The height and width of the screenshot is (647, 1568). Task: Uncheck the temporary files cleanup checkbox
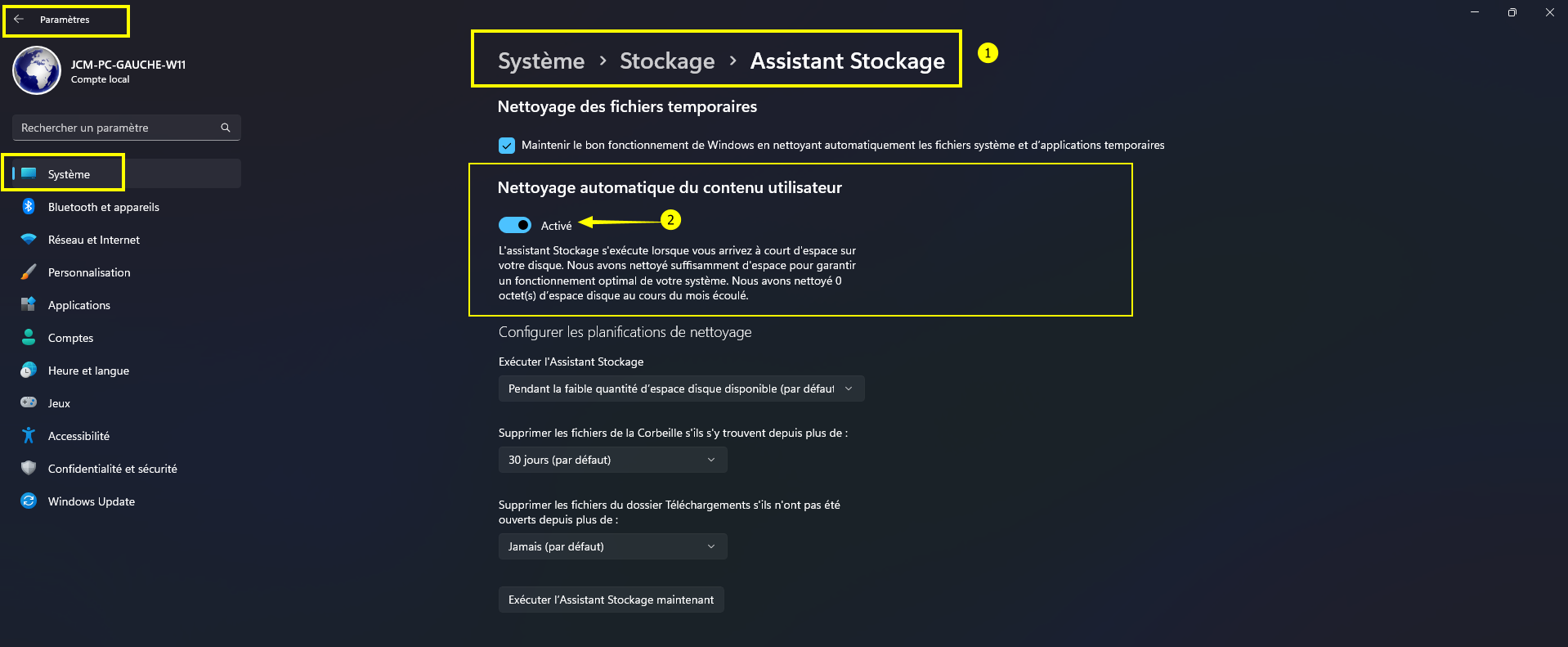pyautogui.click(x=507, y=146)
